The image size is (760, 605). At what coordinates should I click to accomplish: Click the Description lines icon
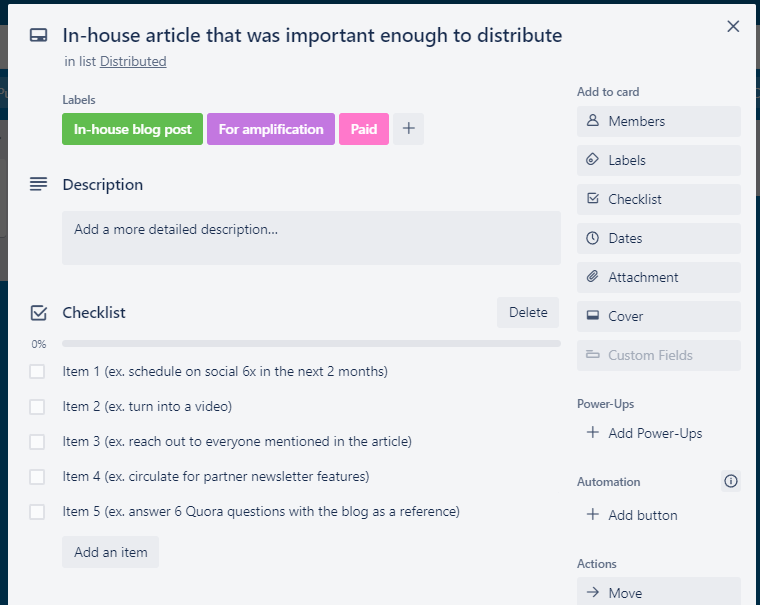click(x=38, y=184)
